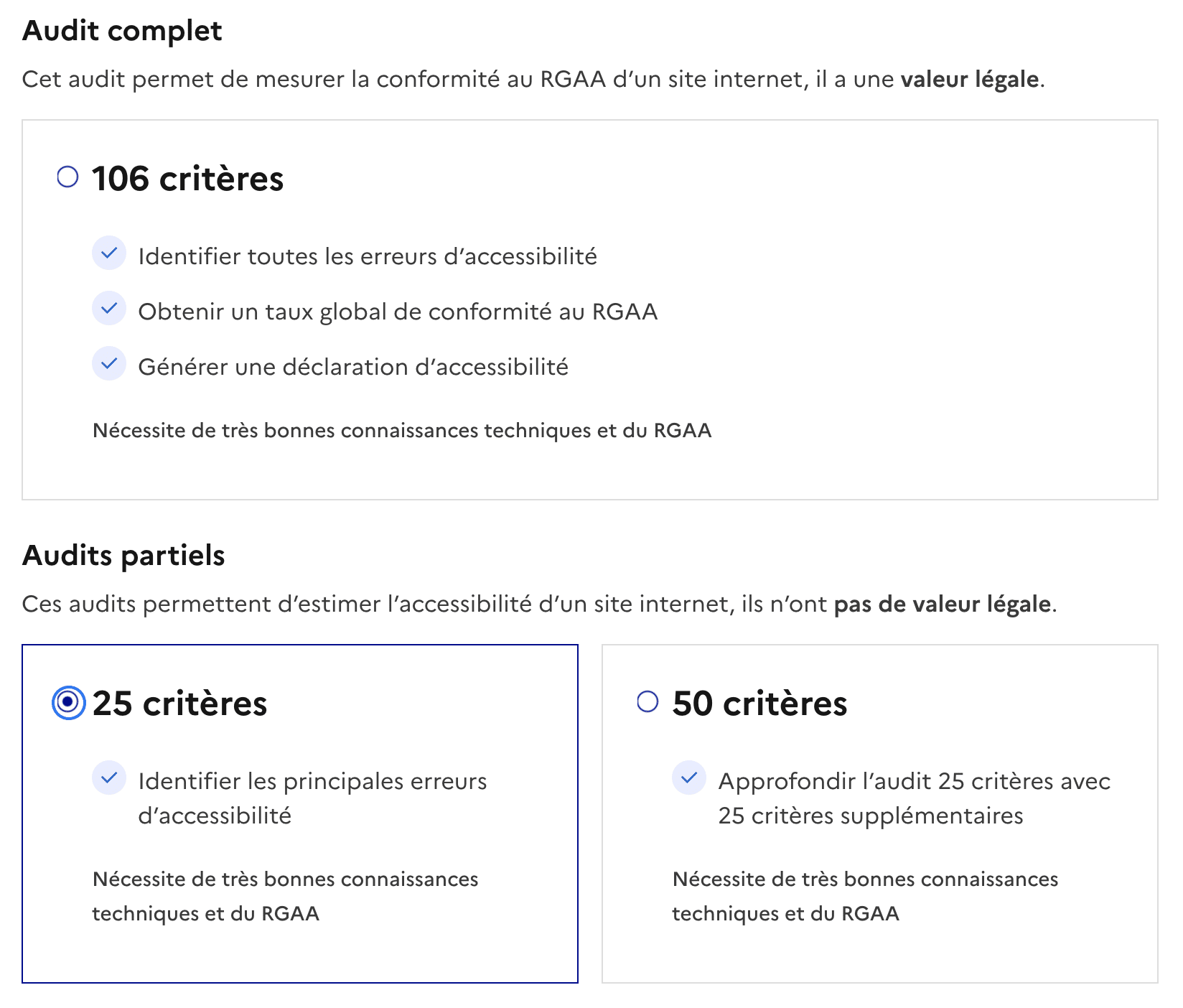Image resolution: width=1183 pixels, height=1008 pixels.
Task: Click the 106 critères card's Nécessite note
Action: click(x=402, y=430)
